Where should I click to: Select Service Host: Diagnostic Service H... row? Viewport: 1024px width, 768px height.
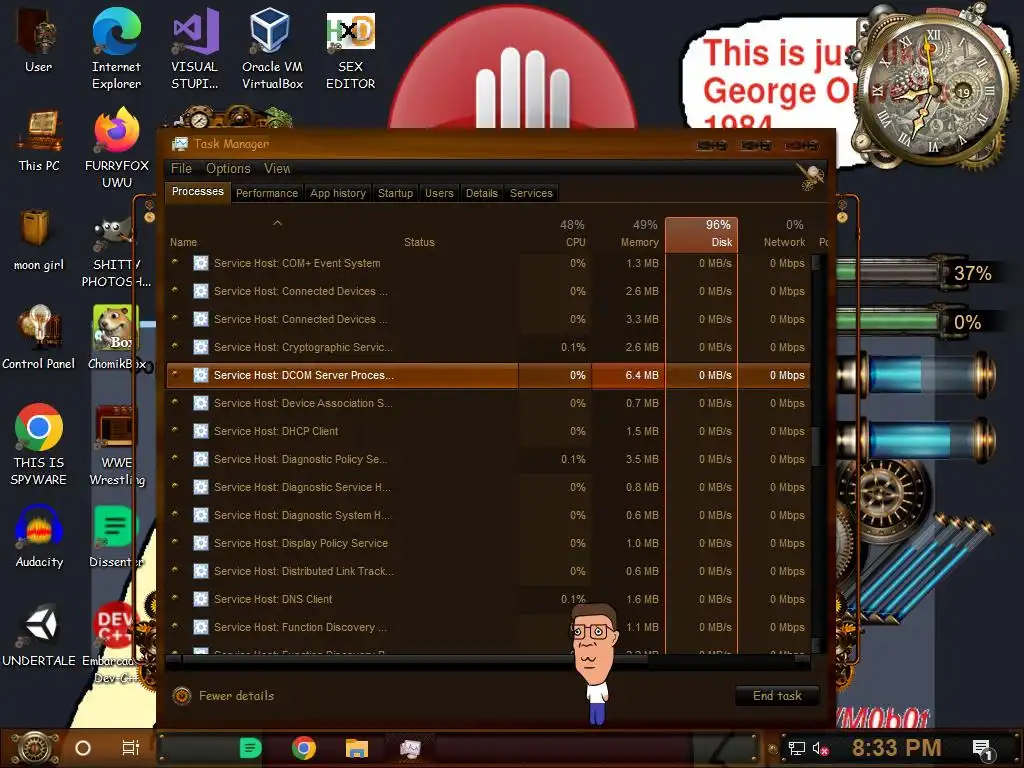click(x=487, y=487)
